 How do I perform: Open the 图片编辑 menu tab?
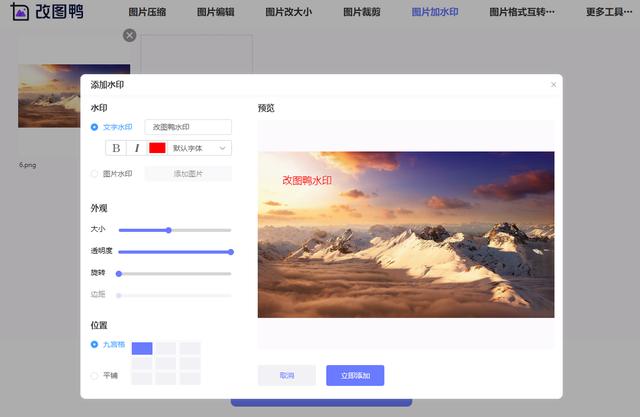[x=216, y=12]
